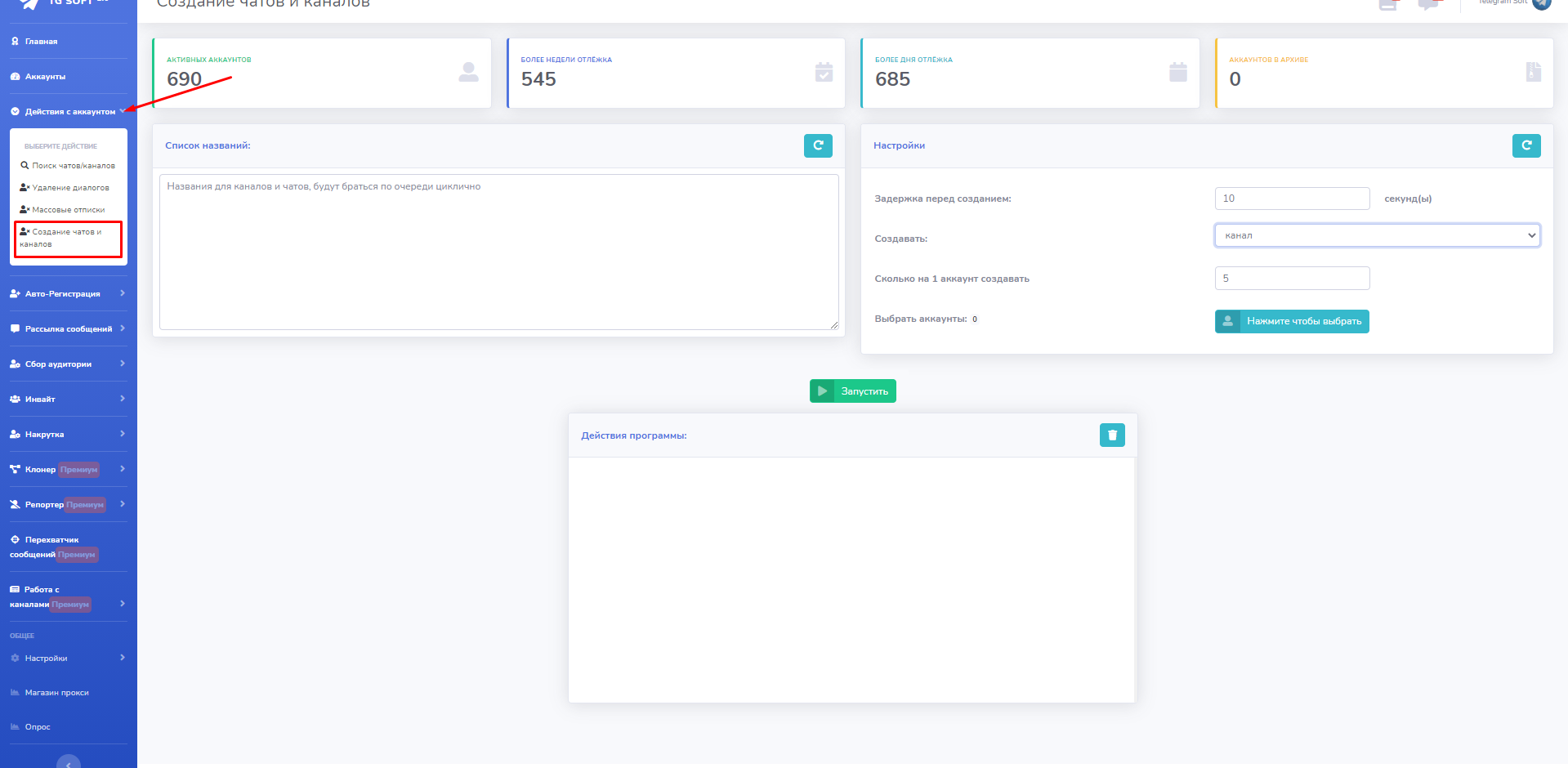This screenshot has width=1568, height=768.
Task: Expand the Работа с каналами chevron
Action: pyautogui.click(x=123, y=604)
